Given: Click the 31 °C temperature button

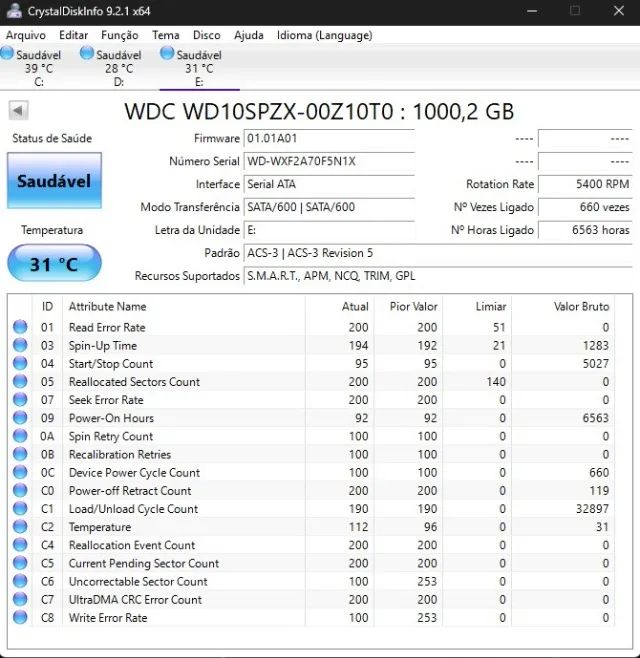Looking at the screenshot, I should 54,263.
